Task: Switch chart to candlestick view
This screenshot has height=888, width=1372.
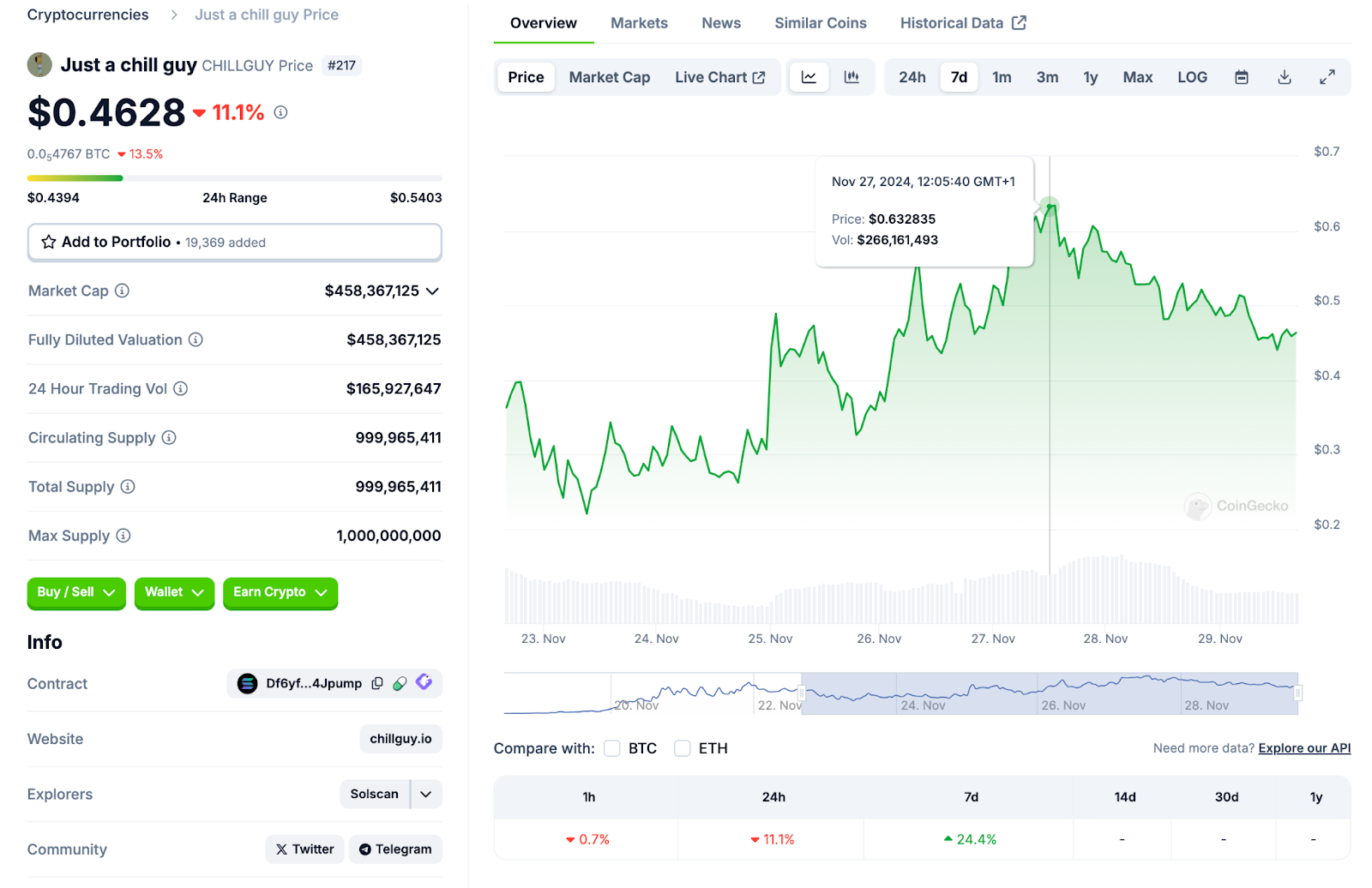Action: click(x=852, y=76)
